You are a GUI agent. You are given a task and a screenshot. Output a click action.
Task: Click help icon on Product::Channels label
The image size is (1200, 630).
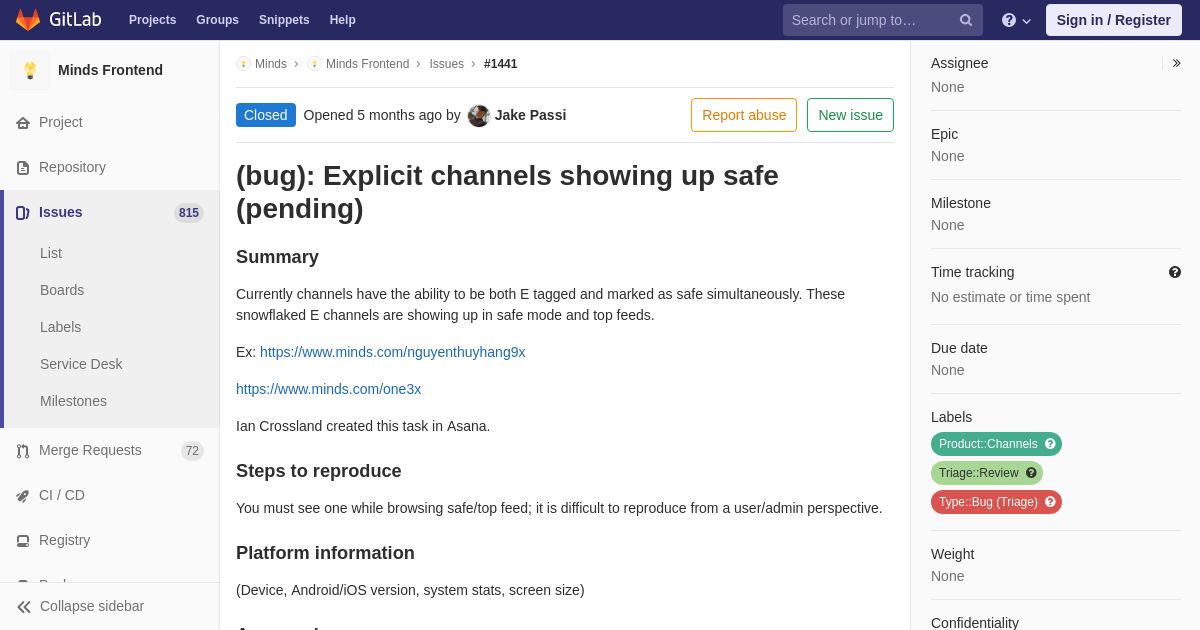(1050, 444)
